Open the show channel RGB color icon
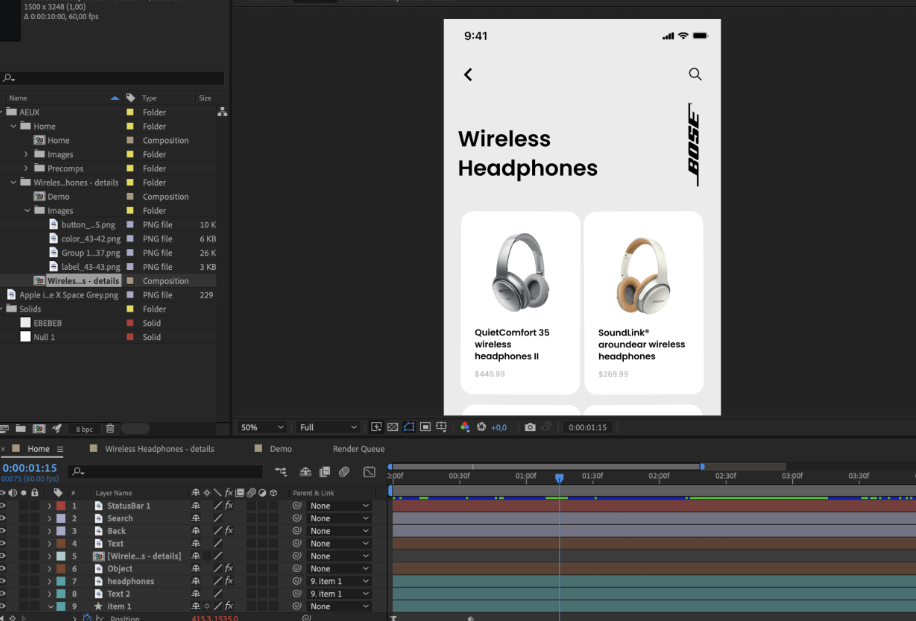916x621 pixels. 465,427
